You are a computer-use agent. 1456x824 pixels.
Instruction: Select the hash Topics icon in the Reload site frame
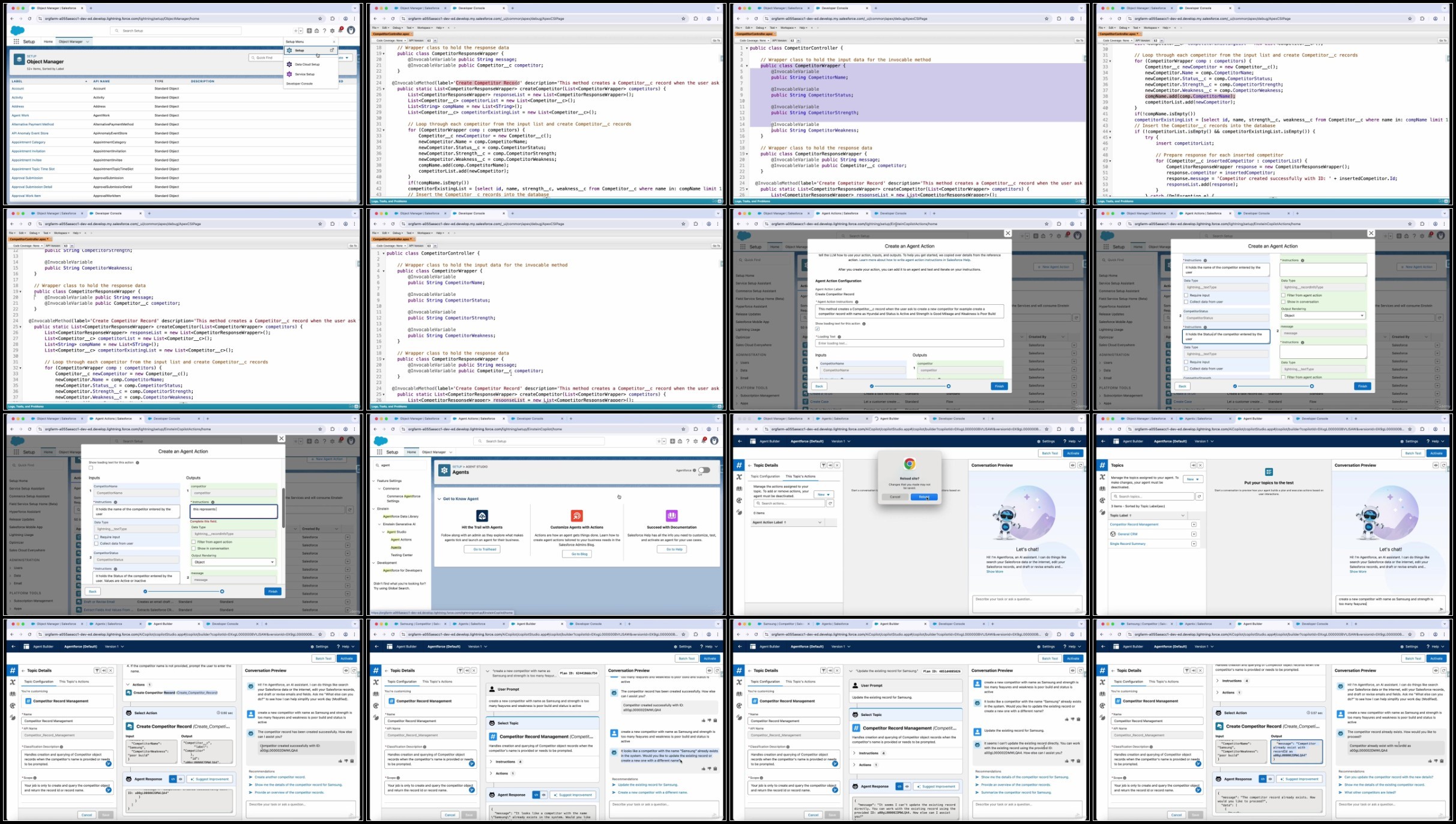point(739,465)
